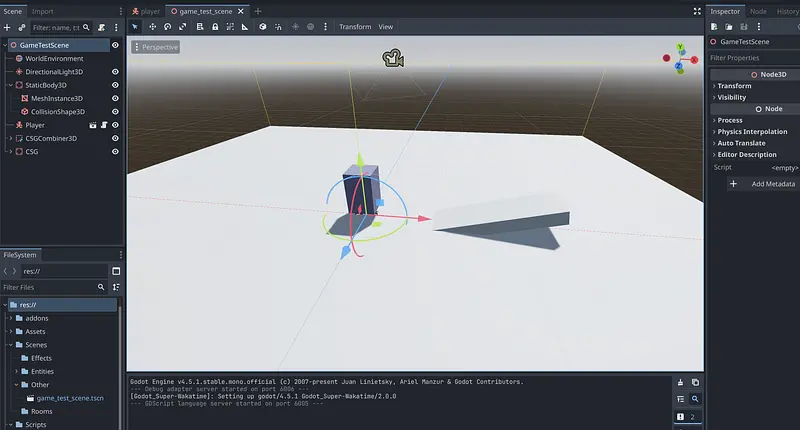Click the red X axis on the view gizmo
This screenshot has height=430, width=800.
[667, 59]
